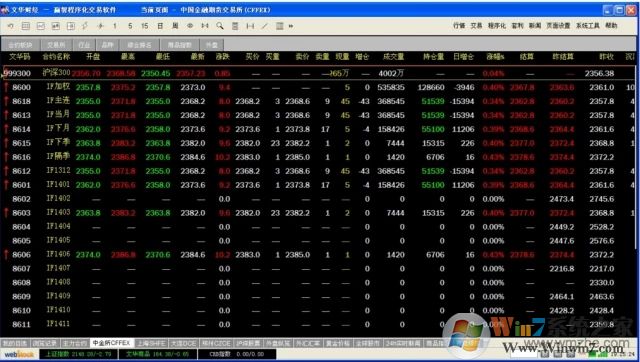
Task: Select the weekly (周) period button
Action: tap(175, 26)
